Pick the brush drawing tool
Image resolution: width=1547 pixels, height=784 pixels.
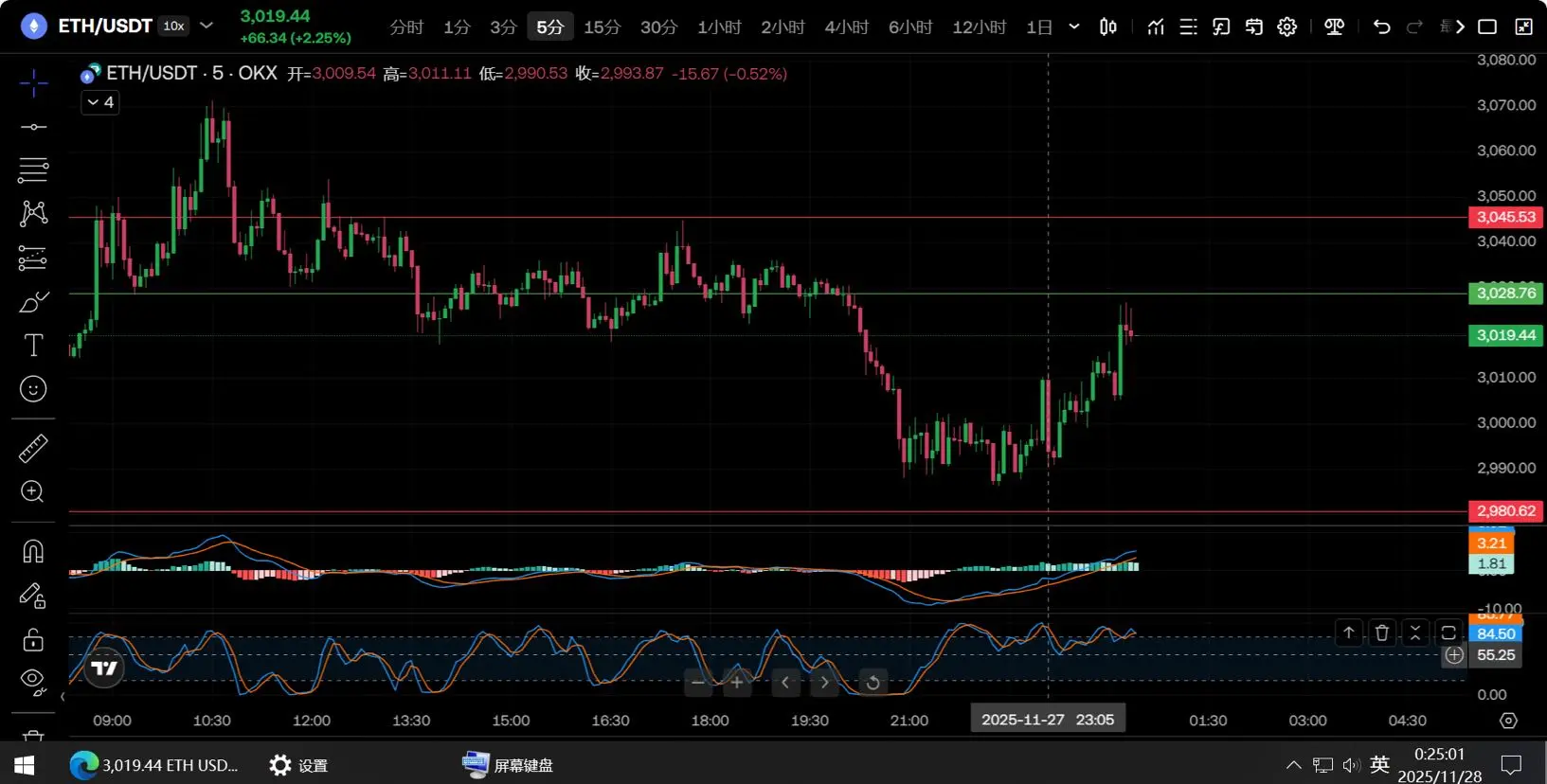coord(33,302)
